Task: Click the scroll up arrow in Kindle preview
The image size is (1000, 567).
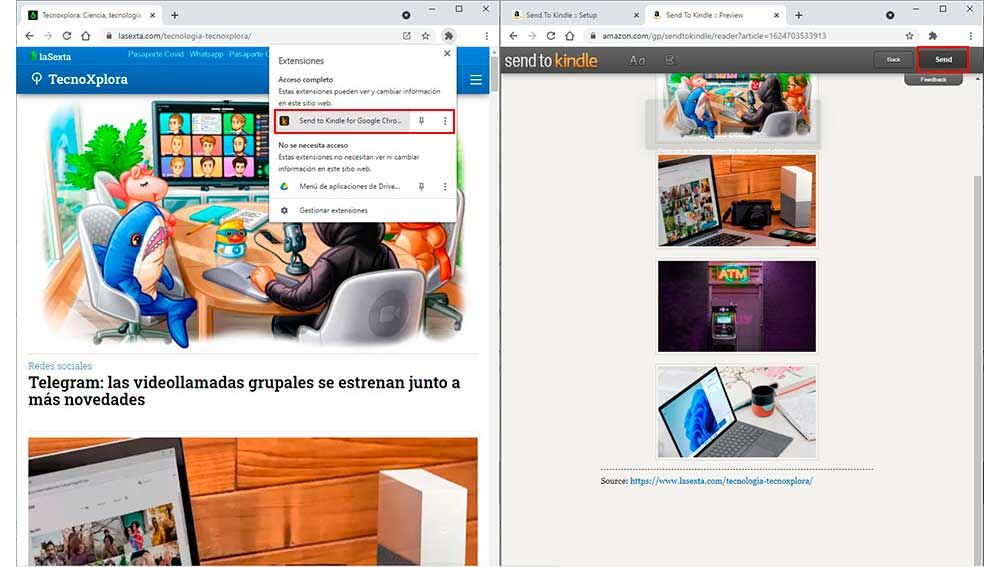Action: (978, 78)
